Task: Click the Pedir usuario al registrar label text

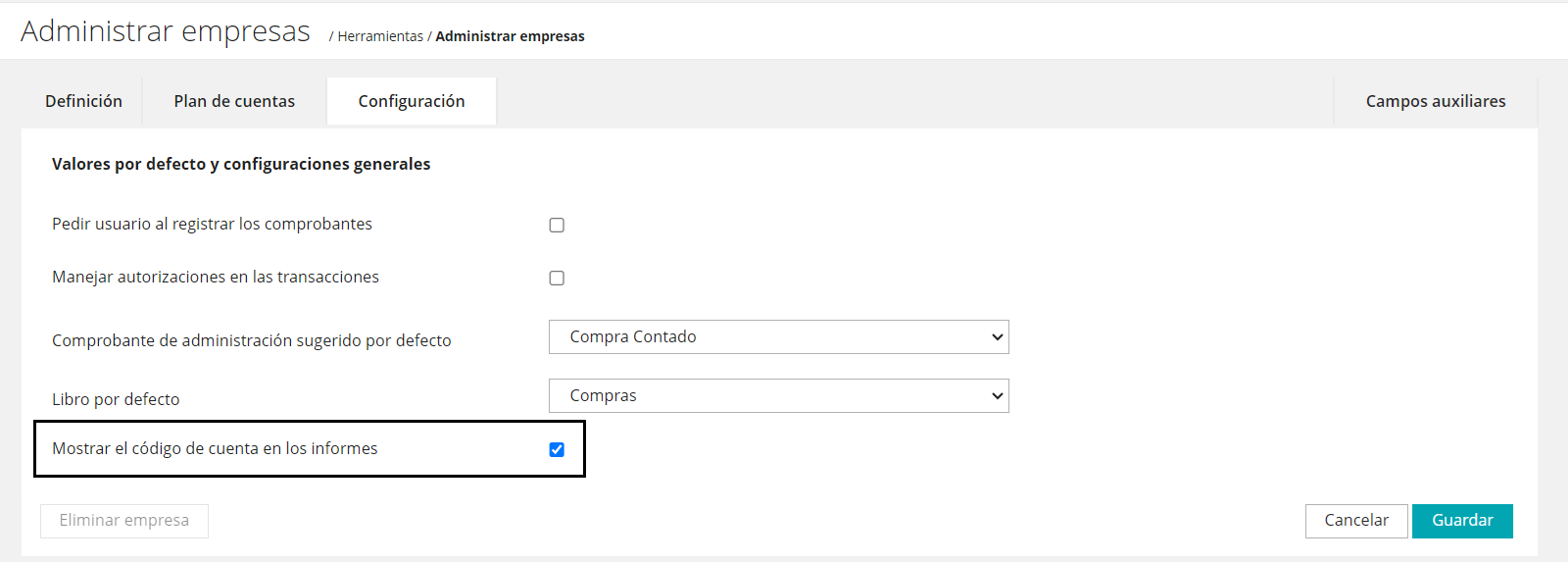Action: (212, 224)
